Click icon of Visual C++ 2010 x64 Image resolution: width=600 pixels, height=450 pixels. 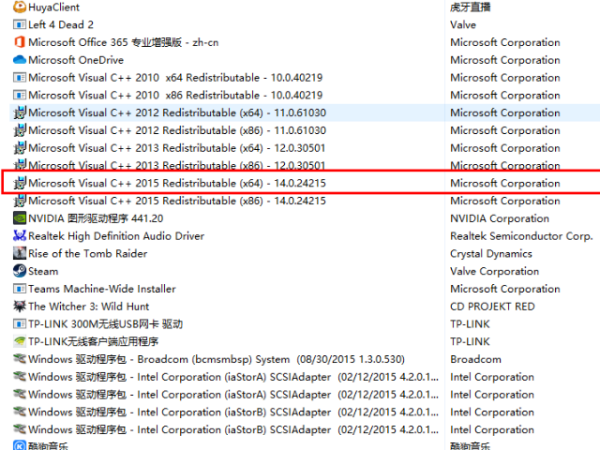click(x=20, y=77)
